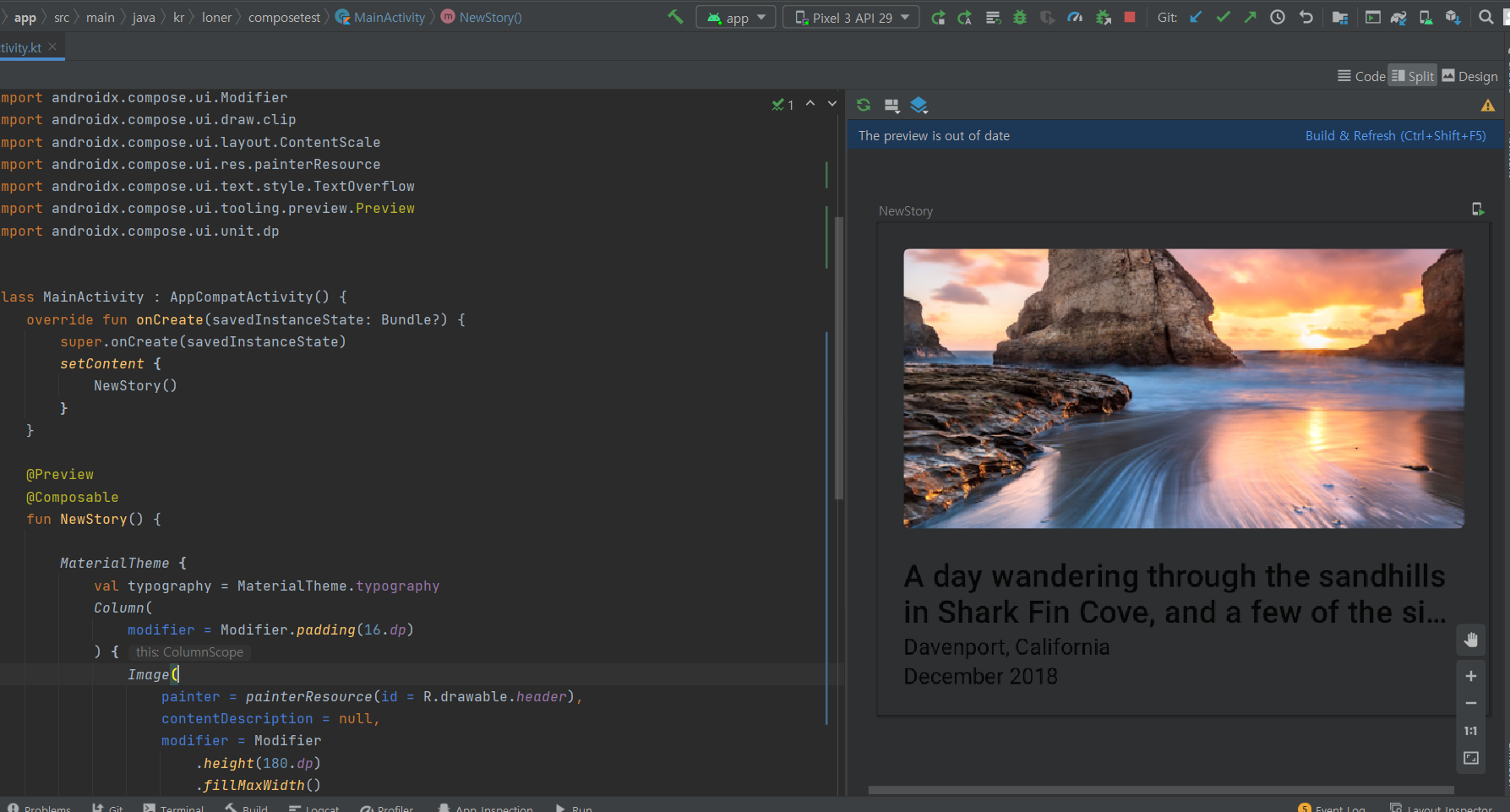Apply Changes and Restart Activity icon

coord(965,17)
